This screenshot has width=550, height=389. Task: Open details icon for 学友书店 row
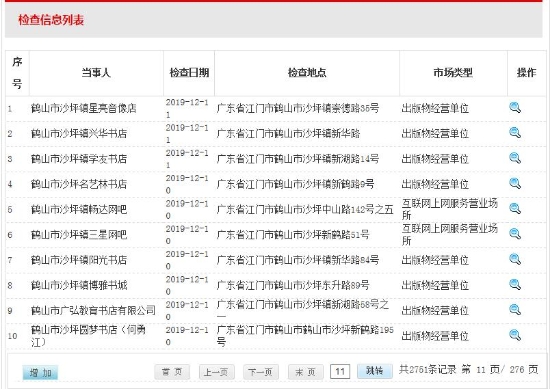515,158
